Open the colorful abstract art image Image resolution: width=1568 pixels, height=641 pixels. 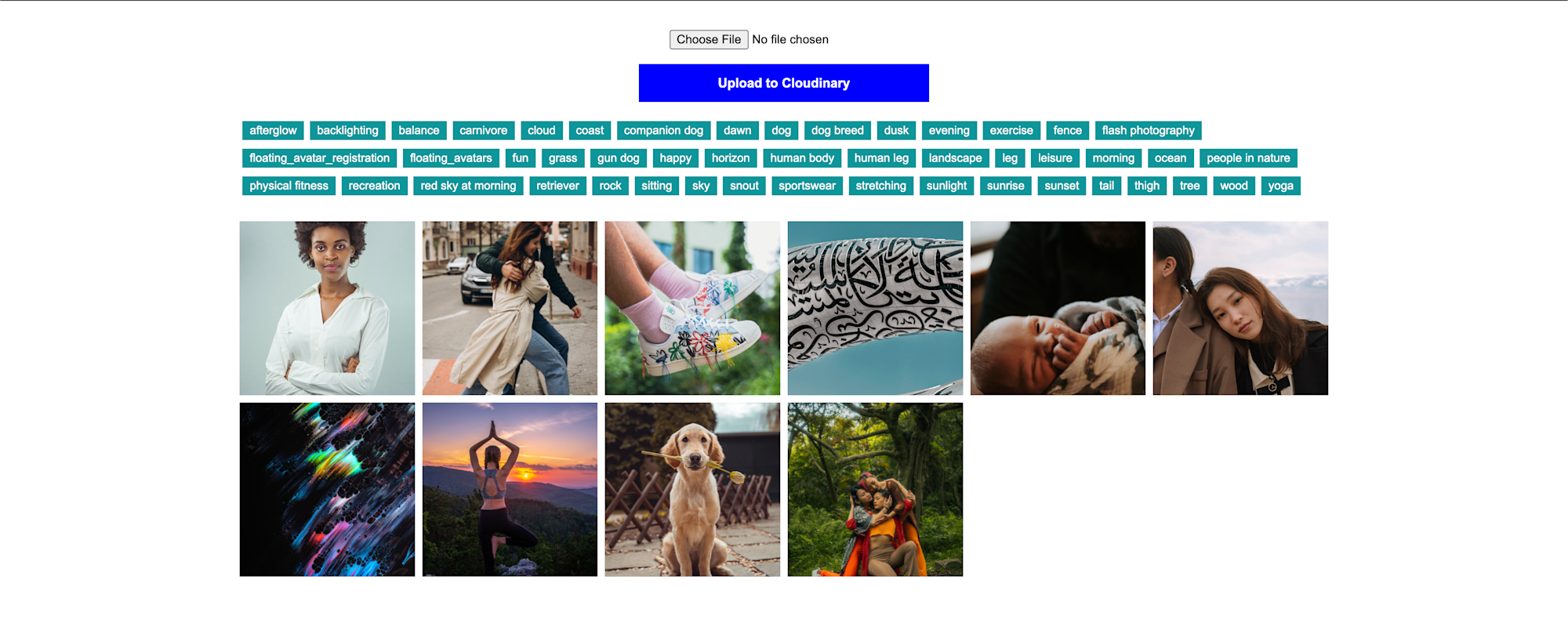coord(327,490)
